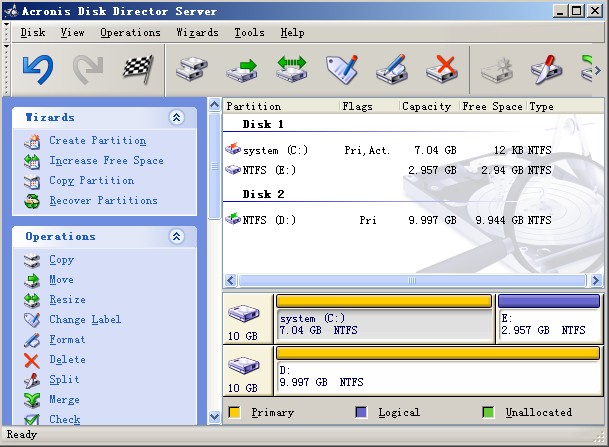Click the Capacity column header
The width and height of the screenshot is (609, 447).
(429, 106)
